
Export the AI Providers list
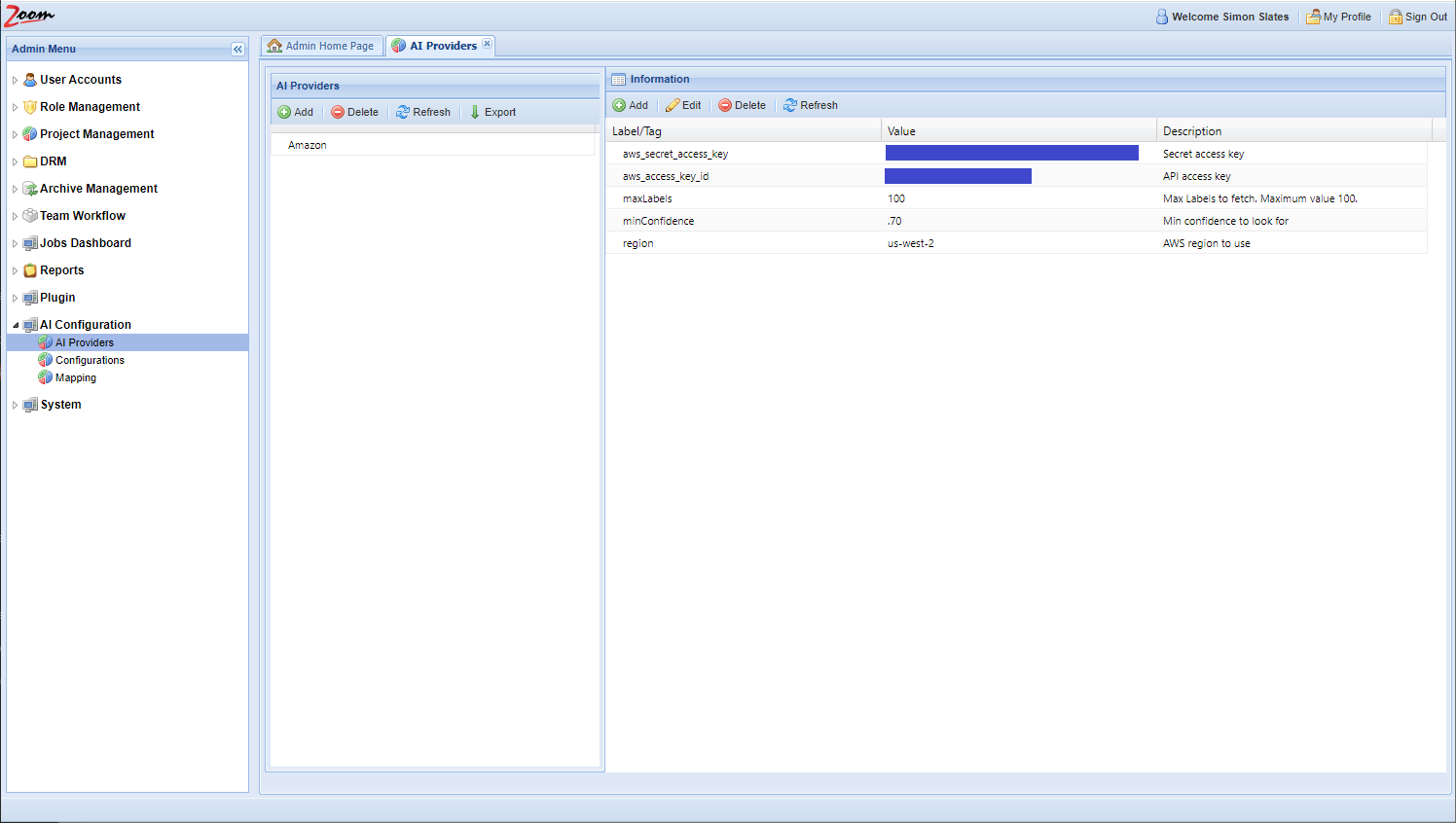coord(492,112)
